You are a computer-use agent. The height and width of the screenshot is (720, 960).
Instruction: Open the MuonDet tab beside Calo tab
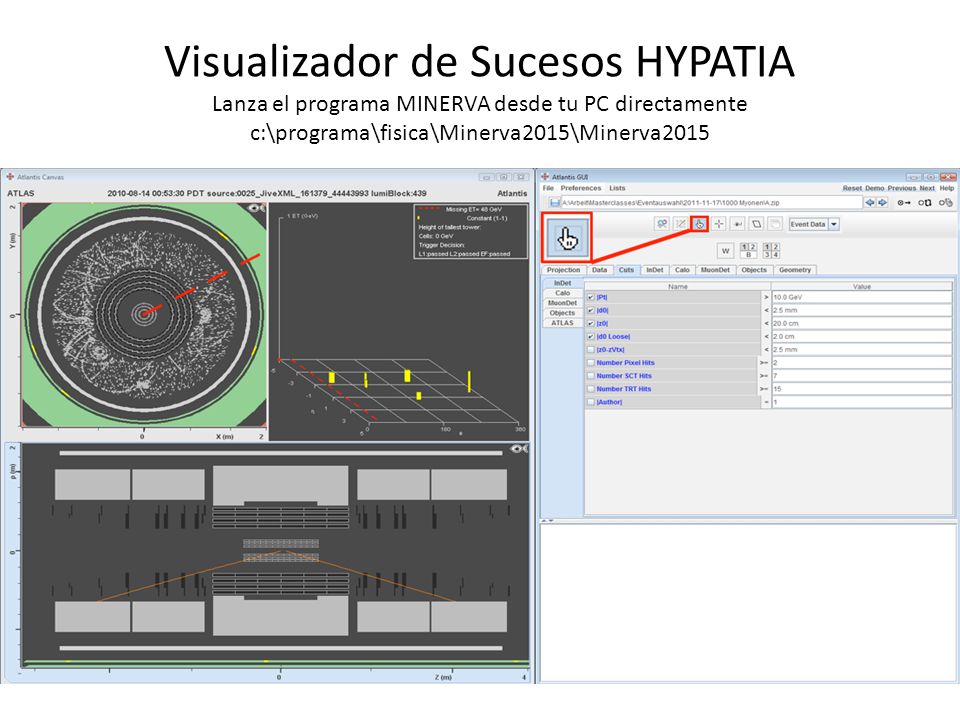click(715, 270)
